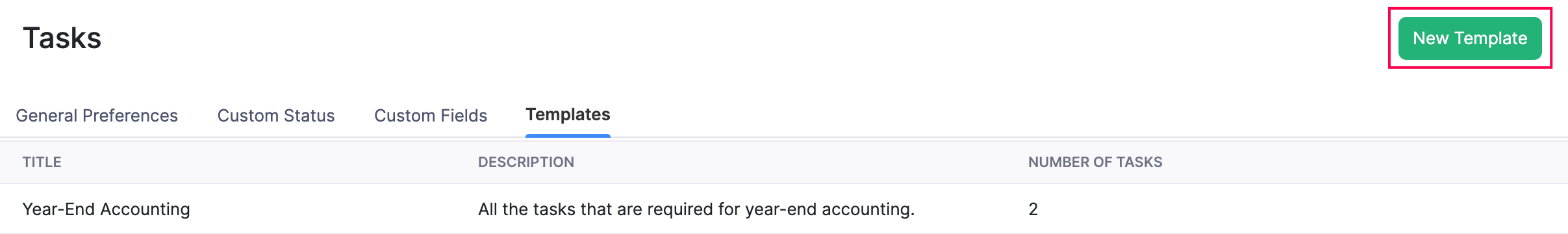Screen dimensions: 1568x234
Task: Switch to the General Preferences tab
Action: click(x=97, y=116)
